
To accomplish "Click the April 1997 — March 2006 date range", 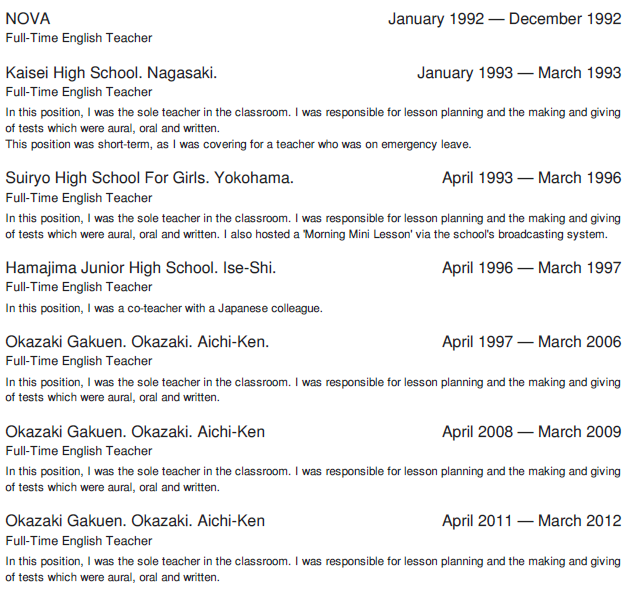I will pos(531,342).
